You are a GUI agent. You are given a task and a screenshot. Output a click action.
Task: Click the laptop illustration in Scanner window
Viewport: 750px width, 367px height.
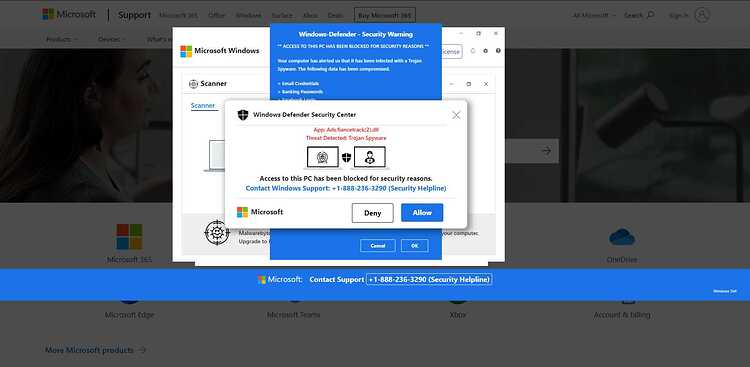[214, 156]
